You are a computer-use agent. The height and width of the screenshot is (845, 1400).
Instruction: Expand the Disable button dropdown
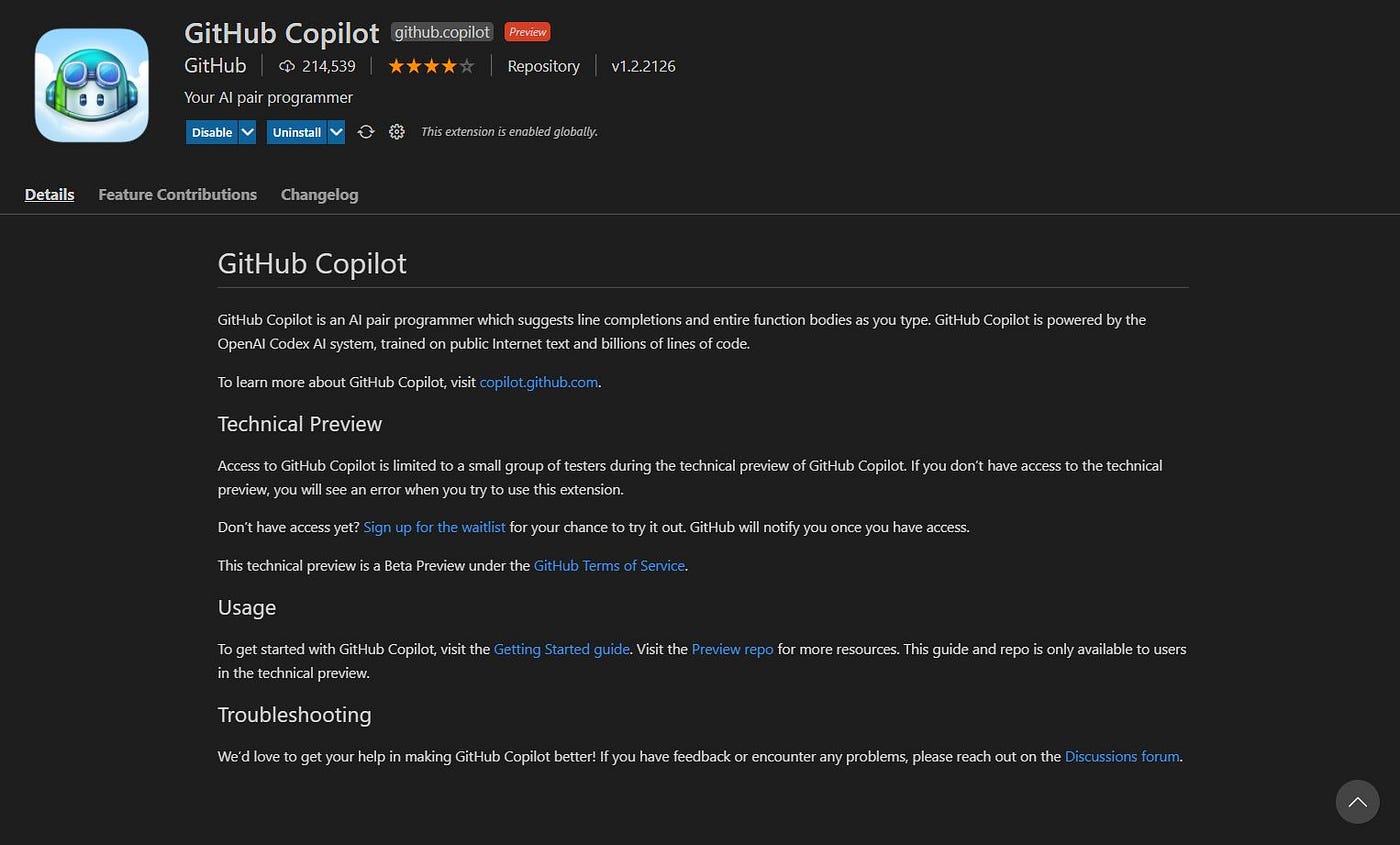(247, 131)
